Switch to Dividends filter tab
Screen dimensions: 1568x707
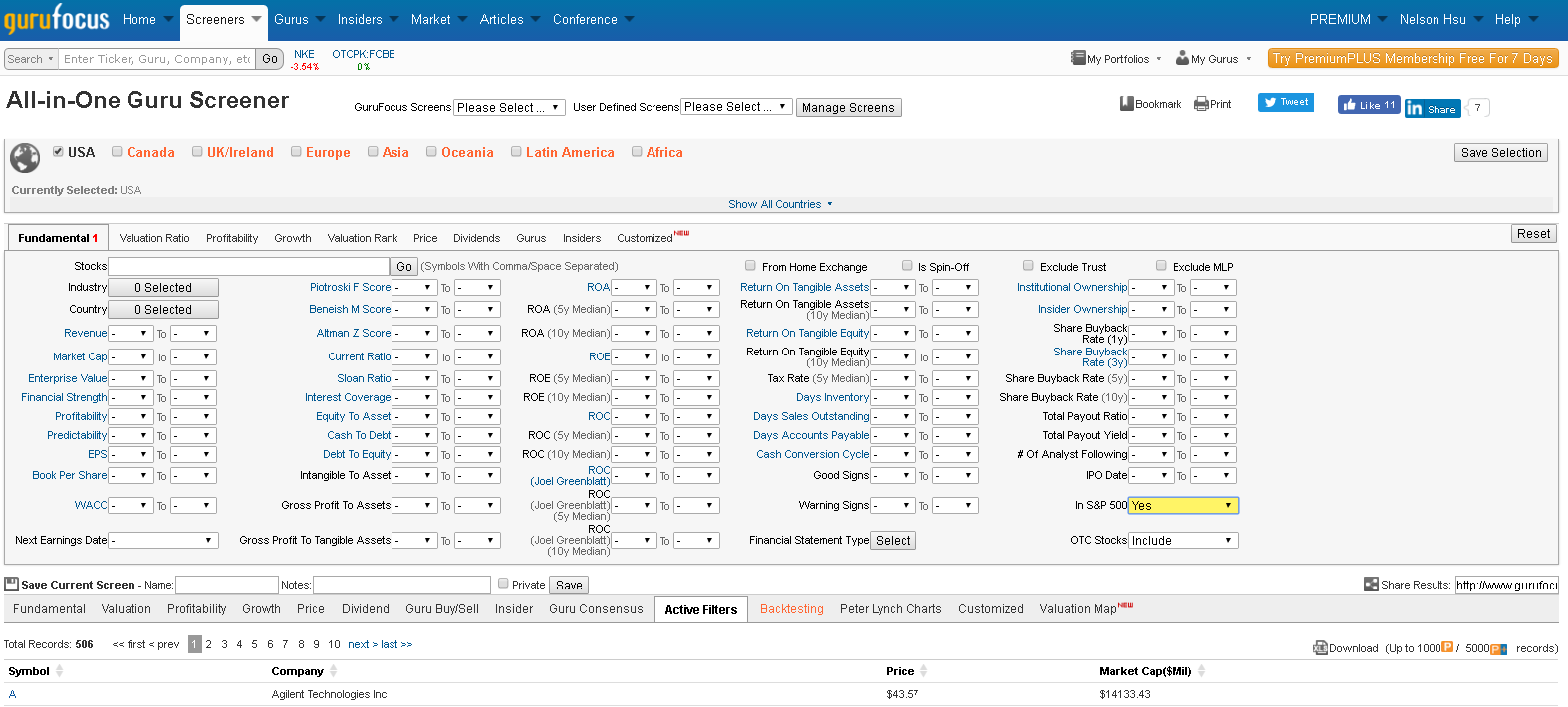(x=476, y=238)
